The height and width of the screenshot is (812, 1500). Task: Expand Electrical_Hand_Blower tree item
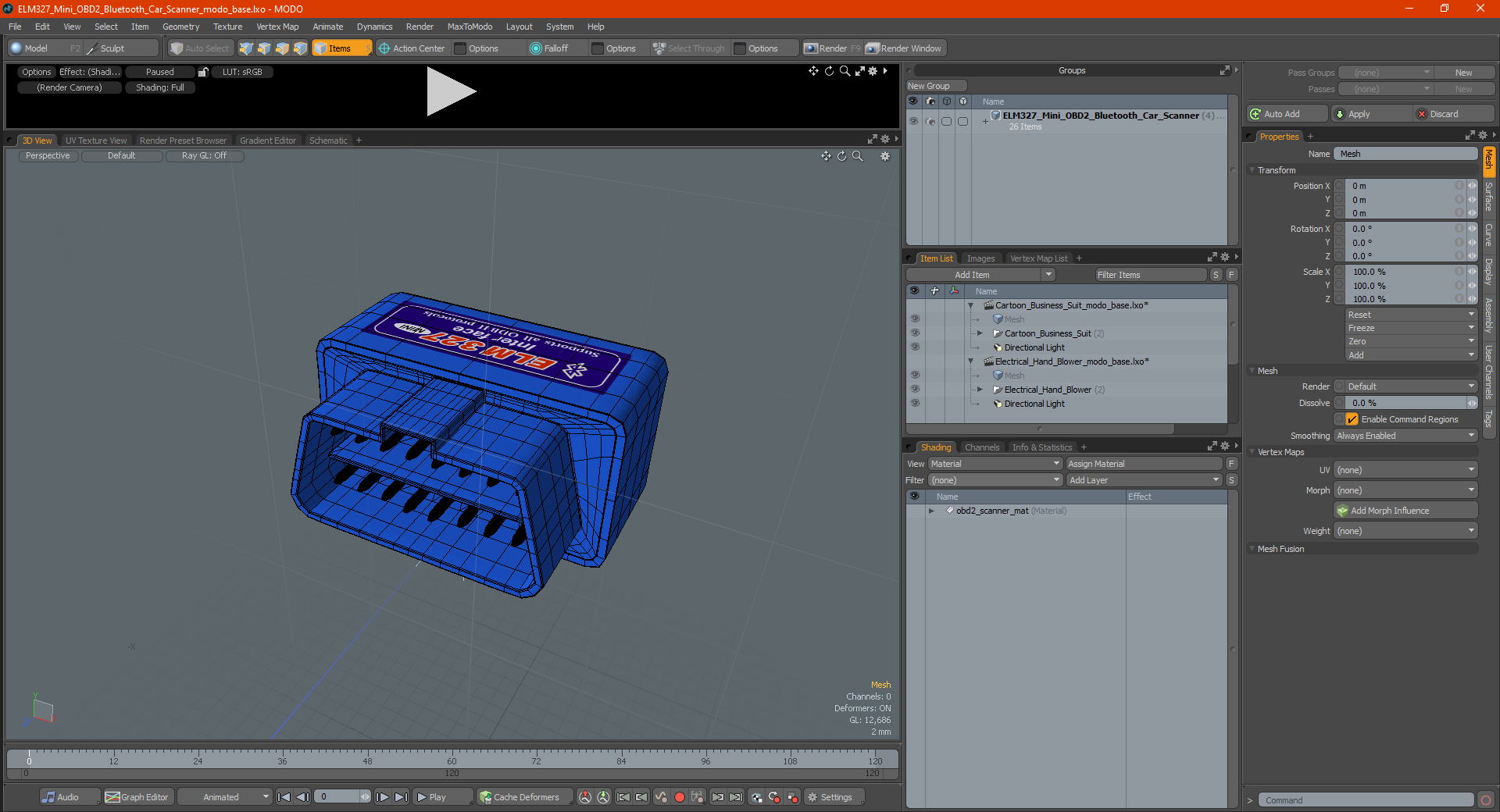980,390
